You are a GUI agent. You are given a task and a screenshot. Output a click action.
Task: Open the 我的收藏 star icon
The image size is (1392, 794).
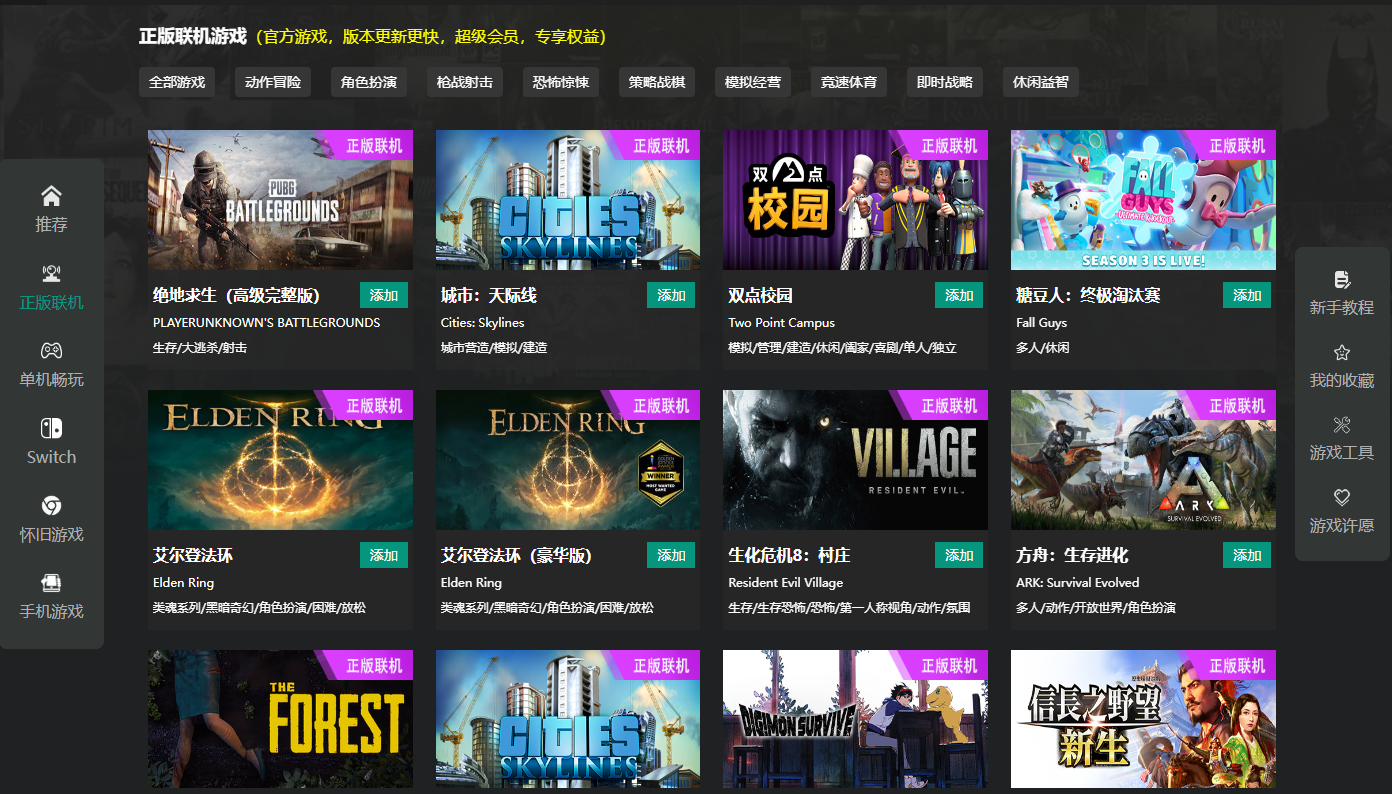[x=1342, y=352]
